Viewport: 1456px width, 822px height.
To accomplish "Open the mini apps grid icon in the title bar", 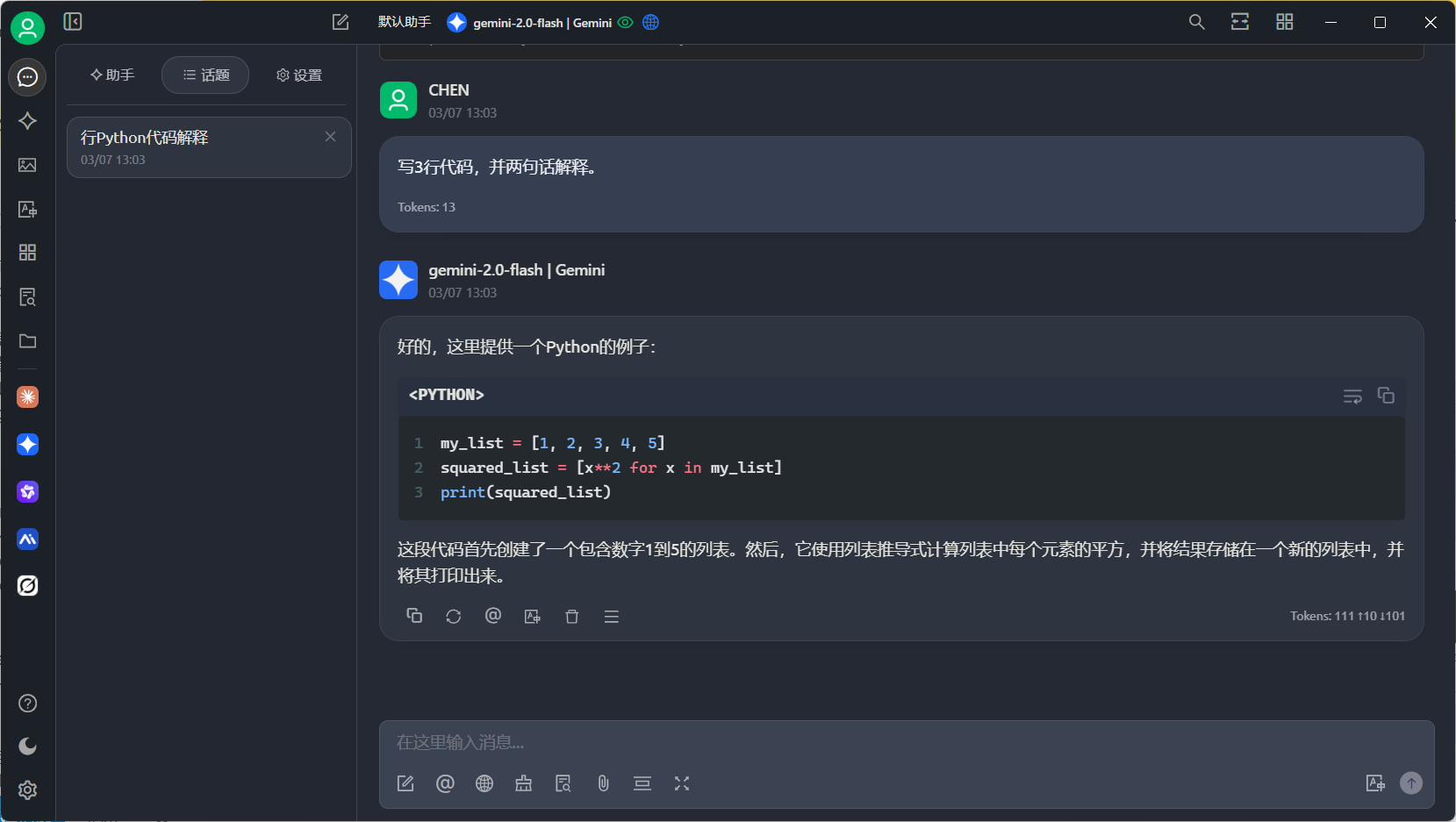I will pos(1285,22).
